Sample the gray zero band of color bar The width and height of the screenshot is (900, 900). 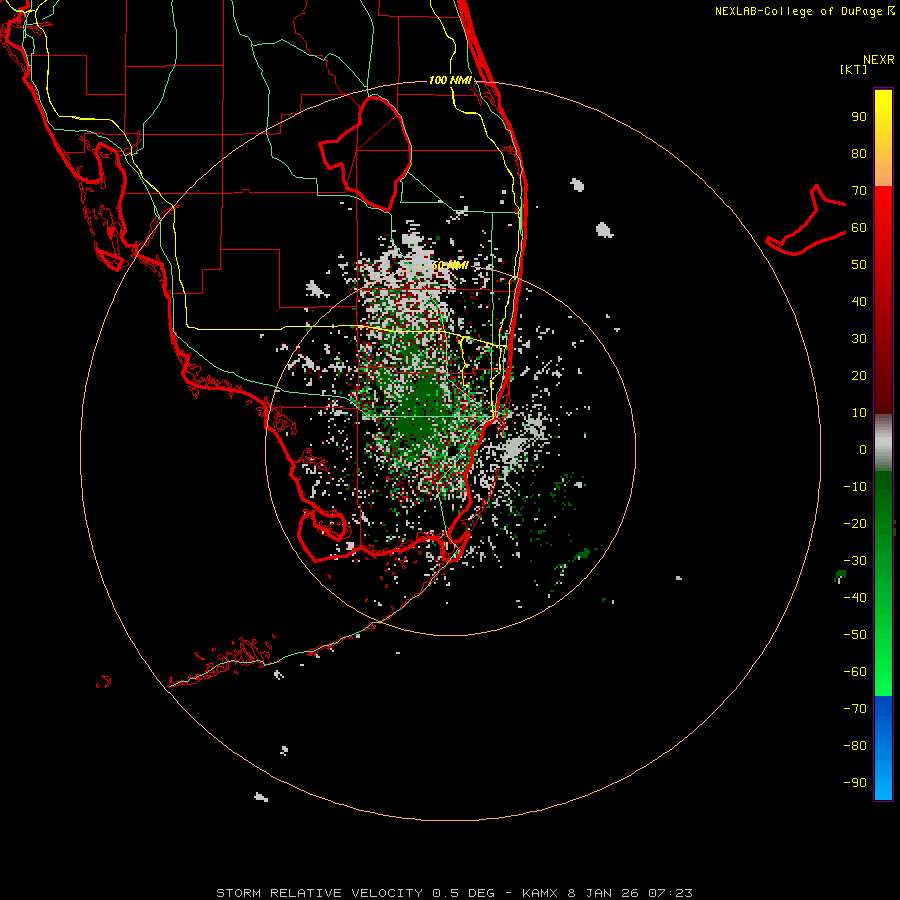click(883, 443)
